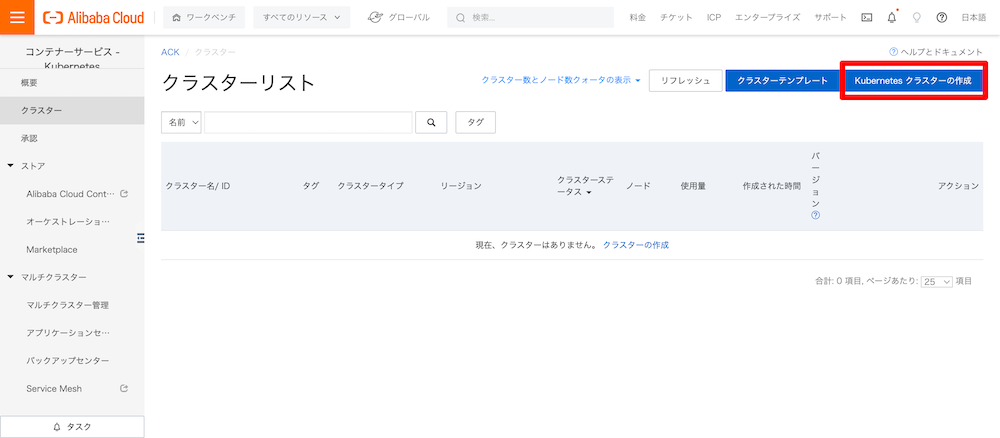Collapse the sidebar with the handle icon
Image resolution: width=1000 pixels, height=438 pixels.
(140, 237)
